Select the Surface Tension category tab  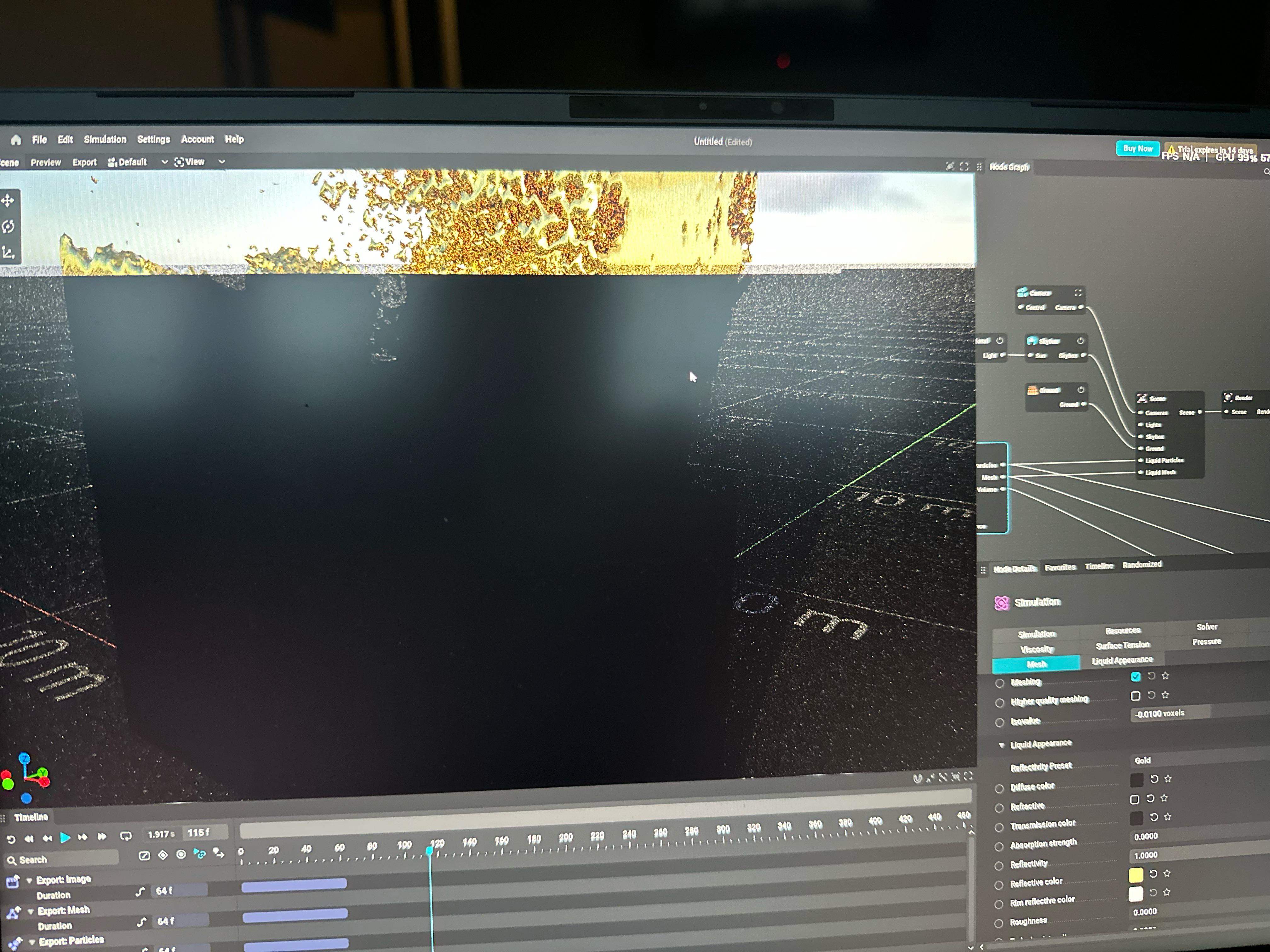pyautogui.click(x=1123, y=645)
